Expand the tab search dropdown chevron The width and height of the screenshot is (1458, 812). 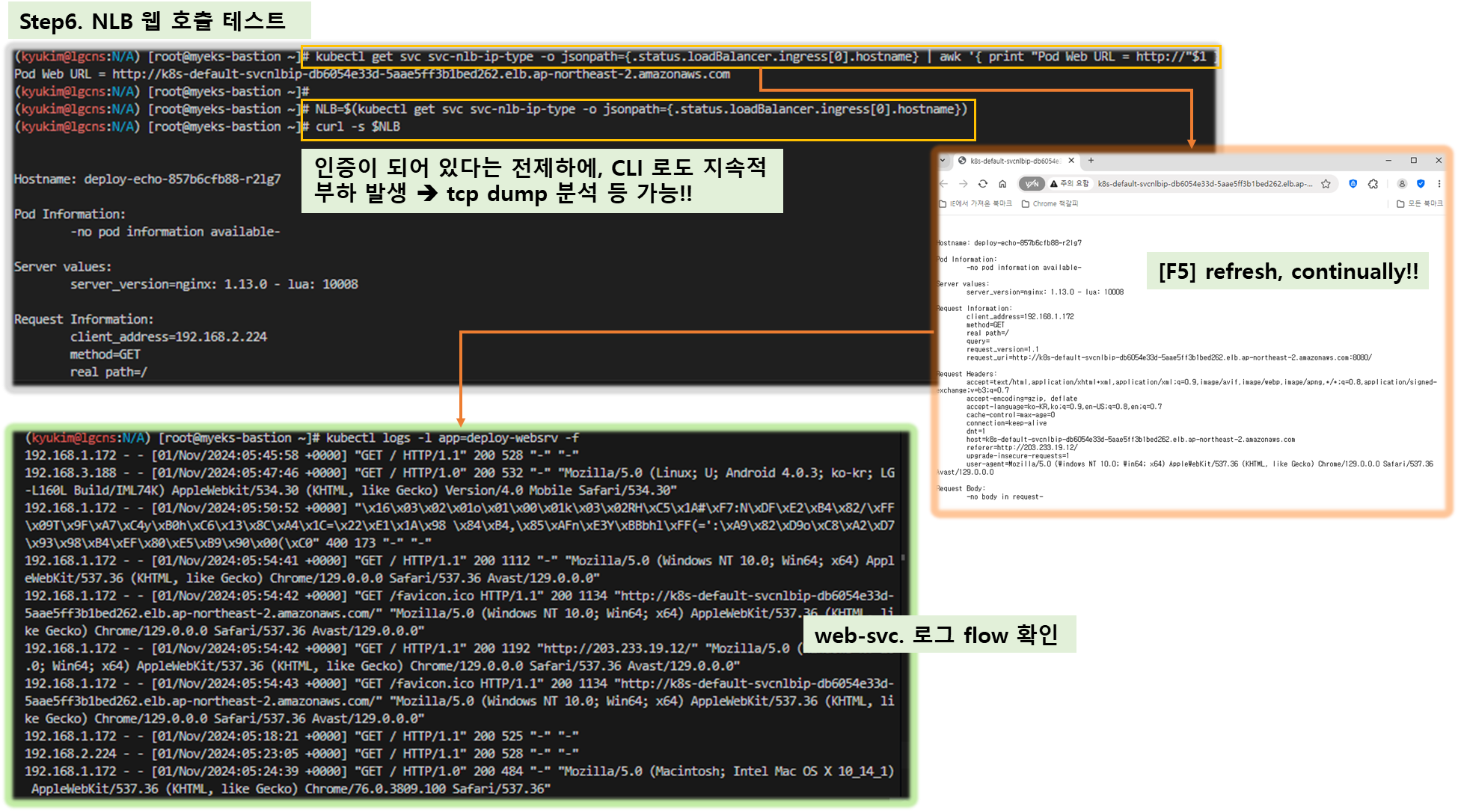pyautogui.click(x=943, y=160)
